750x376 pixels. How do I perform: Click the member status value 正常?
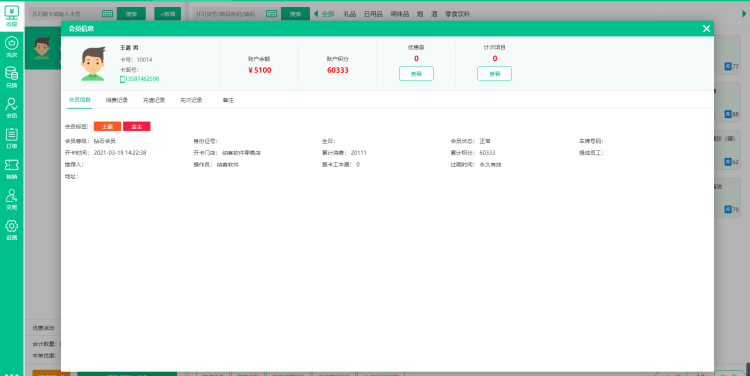tap(485, 141)
